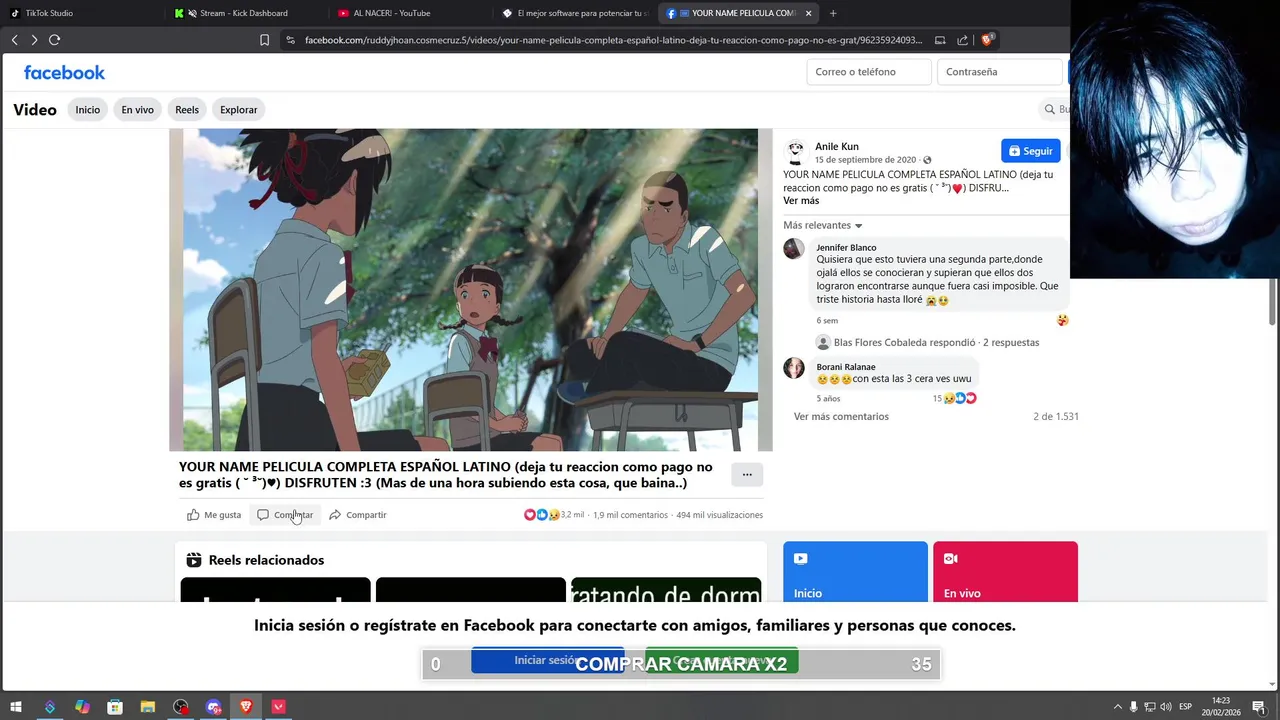Click the Brave browser taskbar icon
Image resolution: width=1280 pixels, height=720 pixels.
click(246, 707)
